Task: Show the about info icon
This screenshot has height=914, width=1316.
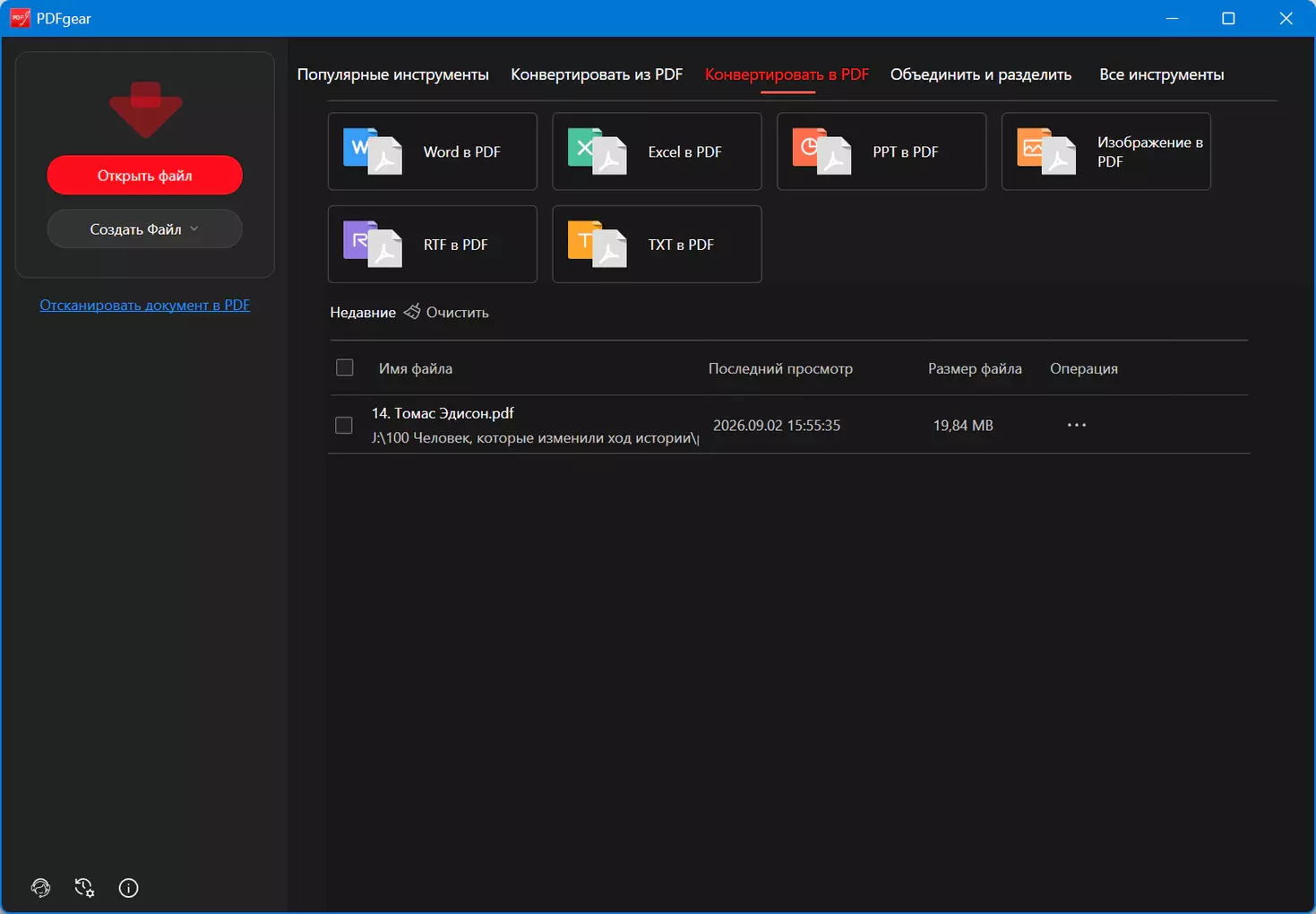Action: (128, 888)
